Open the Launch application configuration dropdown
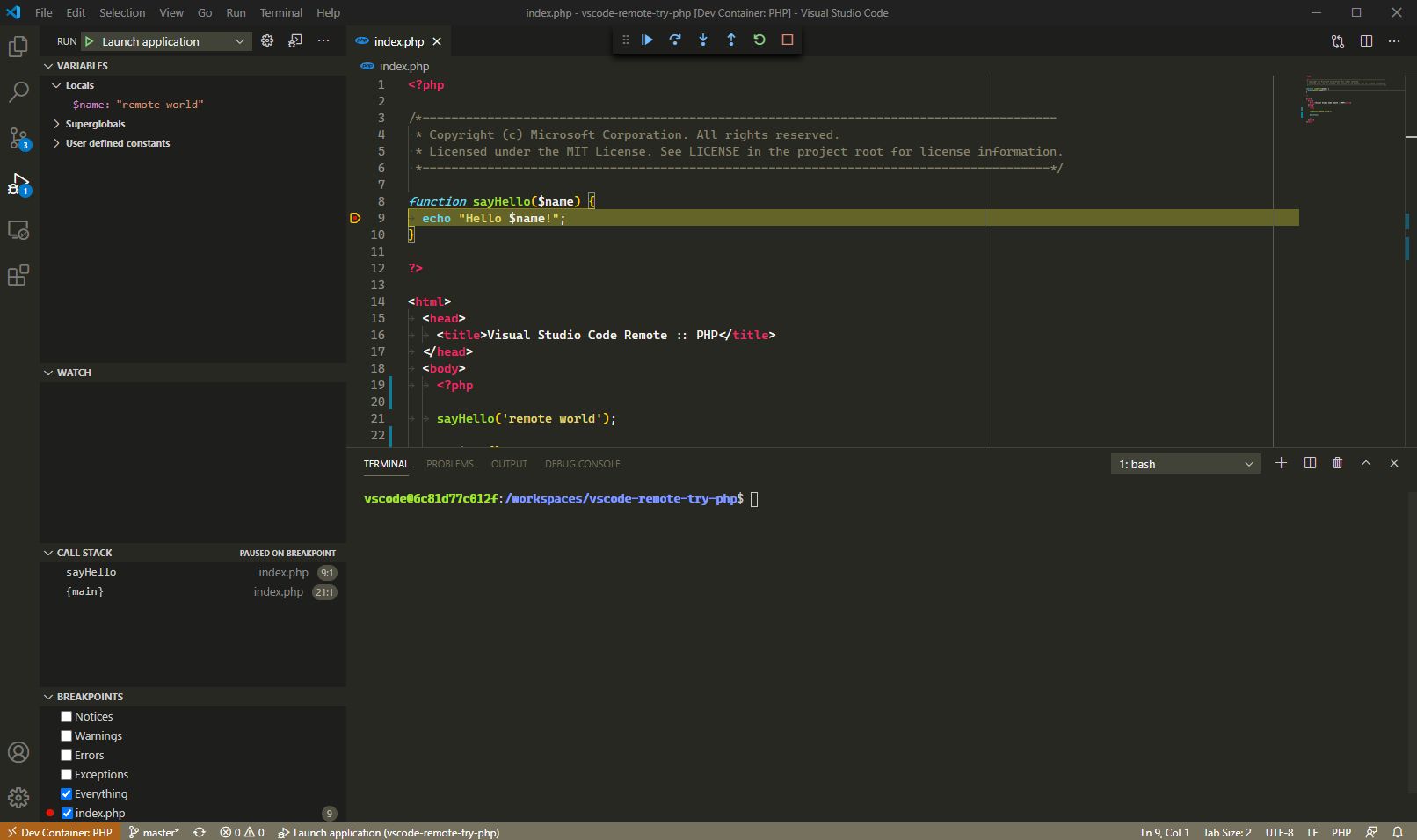 167,41
